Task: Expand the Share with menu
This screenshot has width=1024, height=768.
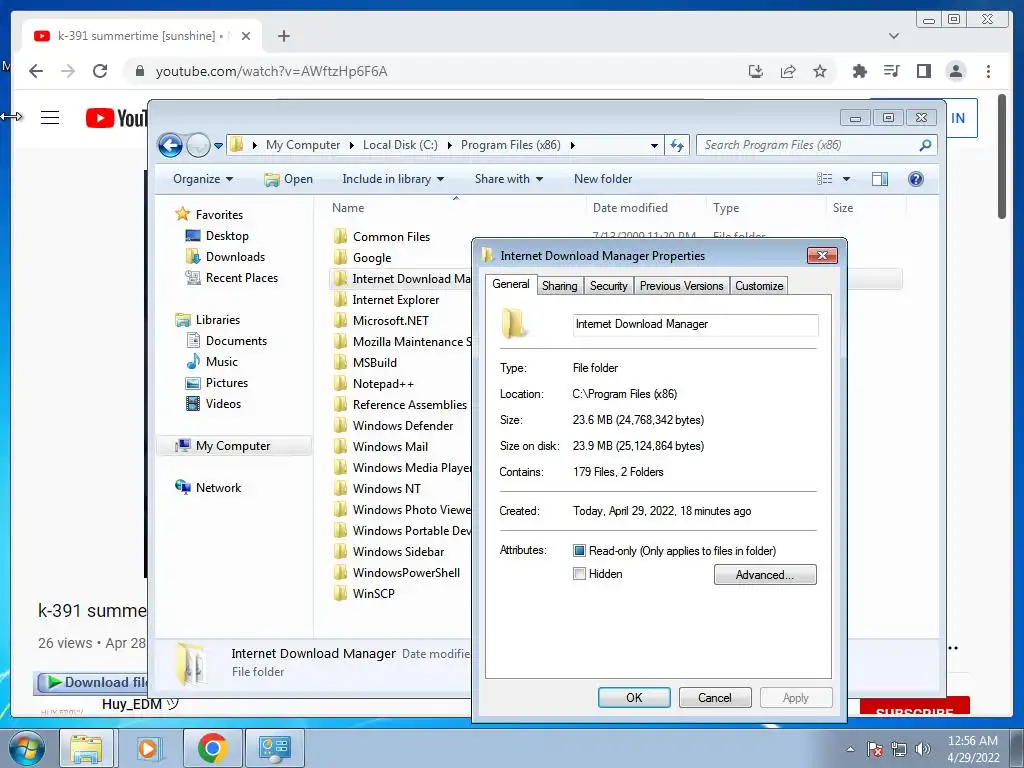Action: click(509, 179)
